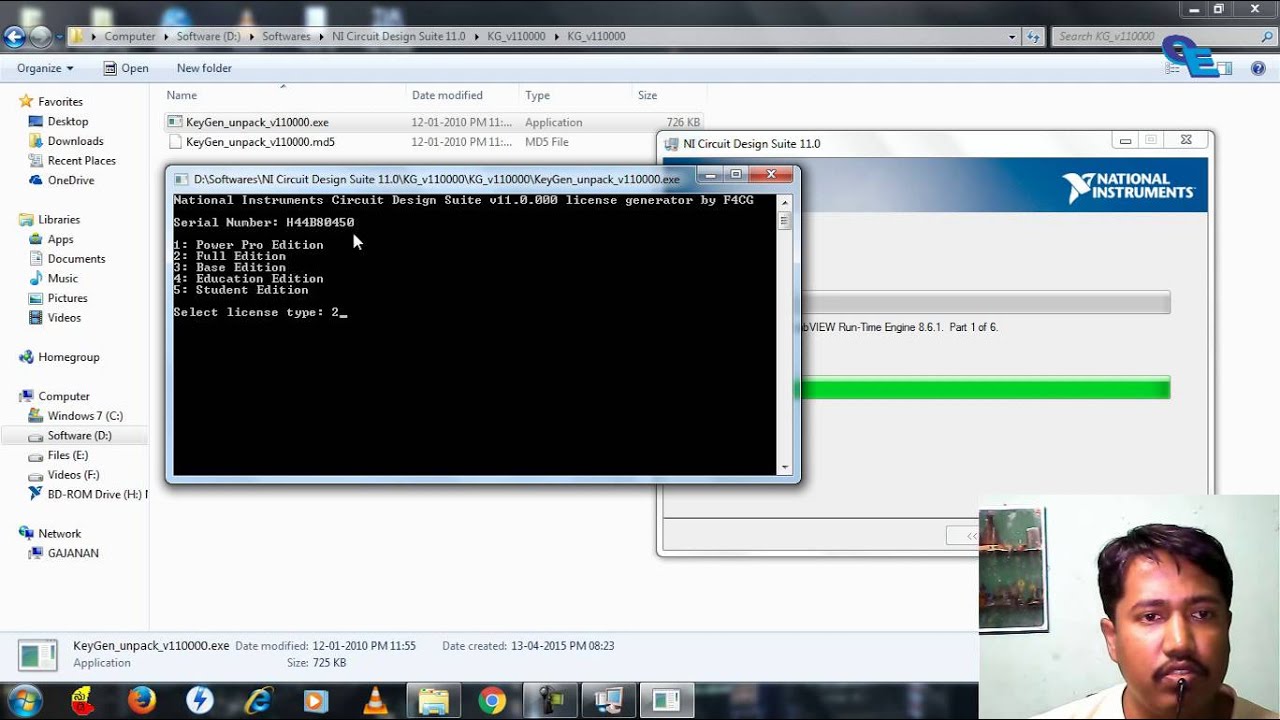Open OneDrive in the navigation pane

(x=70, y=180)
